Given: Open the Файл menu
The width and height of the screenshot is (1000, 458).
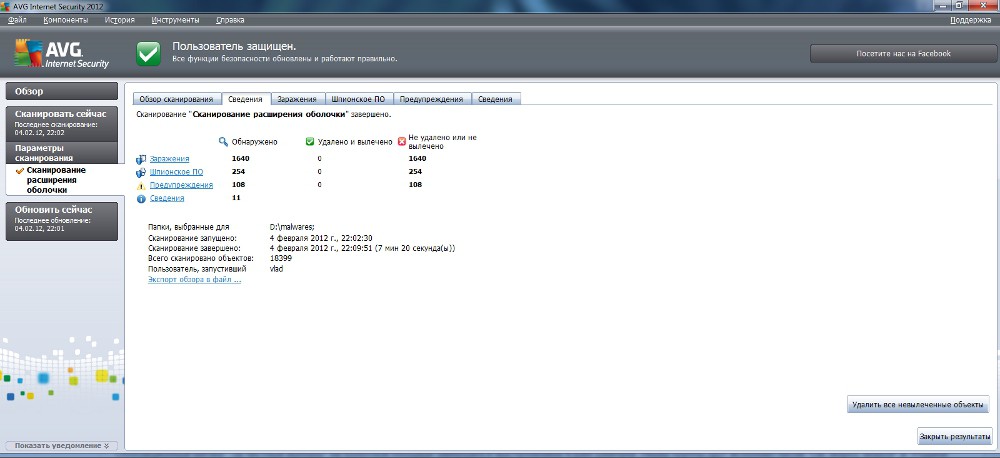Looking at the screenshot, I should tap(17, 20).
